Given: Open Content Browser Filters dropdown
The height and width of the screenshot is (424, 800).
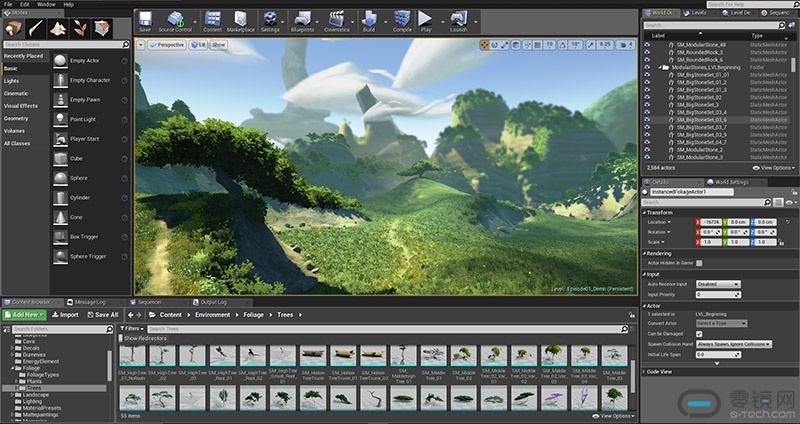Looking at the screenshot, I should click(133, 329).
